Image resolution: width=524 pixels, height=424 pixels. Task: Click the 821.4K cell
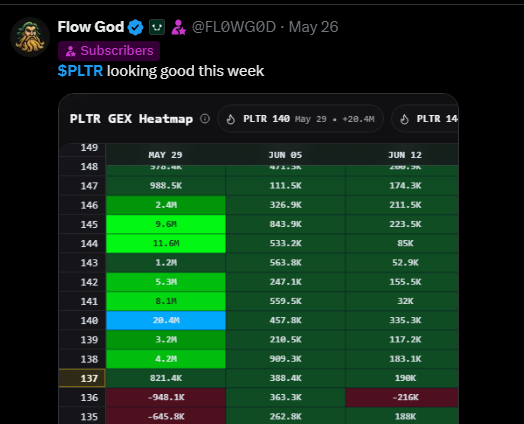pyautogui.click(x=166, y=378)
